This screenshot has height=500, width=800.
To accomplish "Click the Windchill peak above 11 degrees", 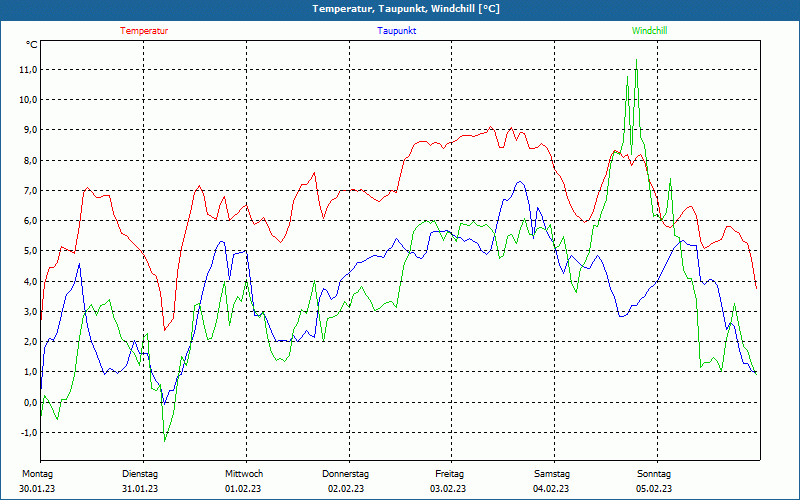I will tap(636, 60).
